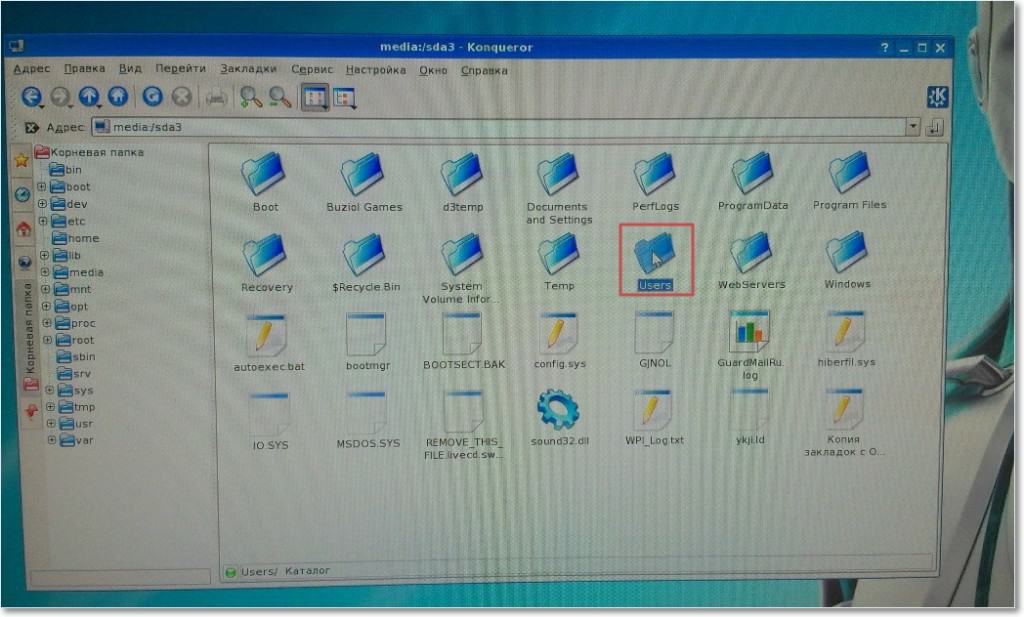Click the address input field

pos(500,127)
